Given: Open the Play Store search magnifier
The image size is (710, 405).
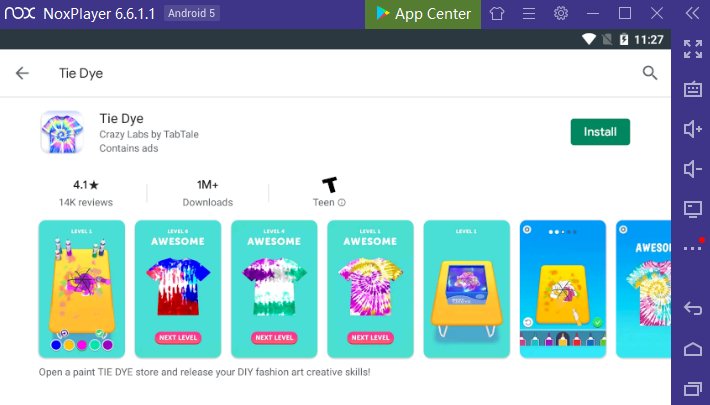Looking at the screenshot, I should pos(650,73).
